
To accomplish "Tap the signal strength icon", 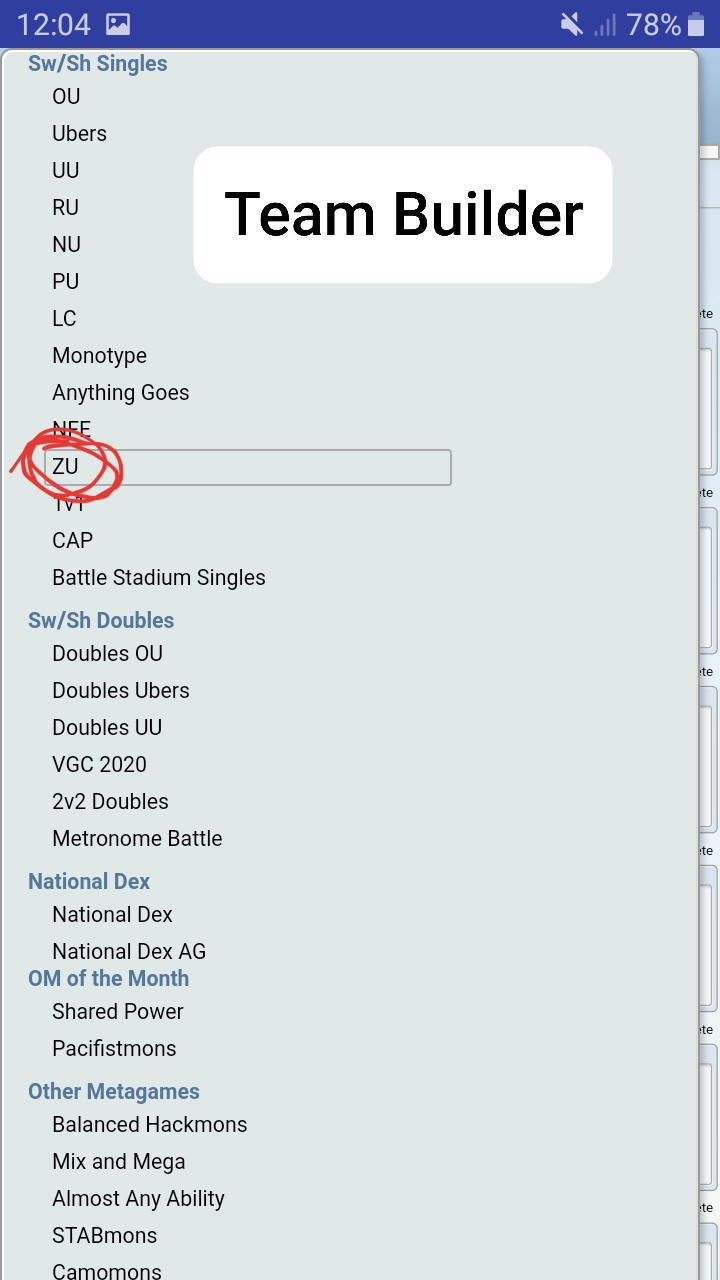I will pos(605,24).
